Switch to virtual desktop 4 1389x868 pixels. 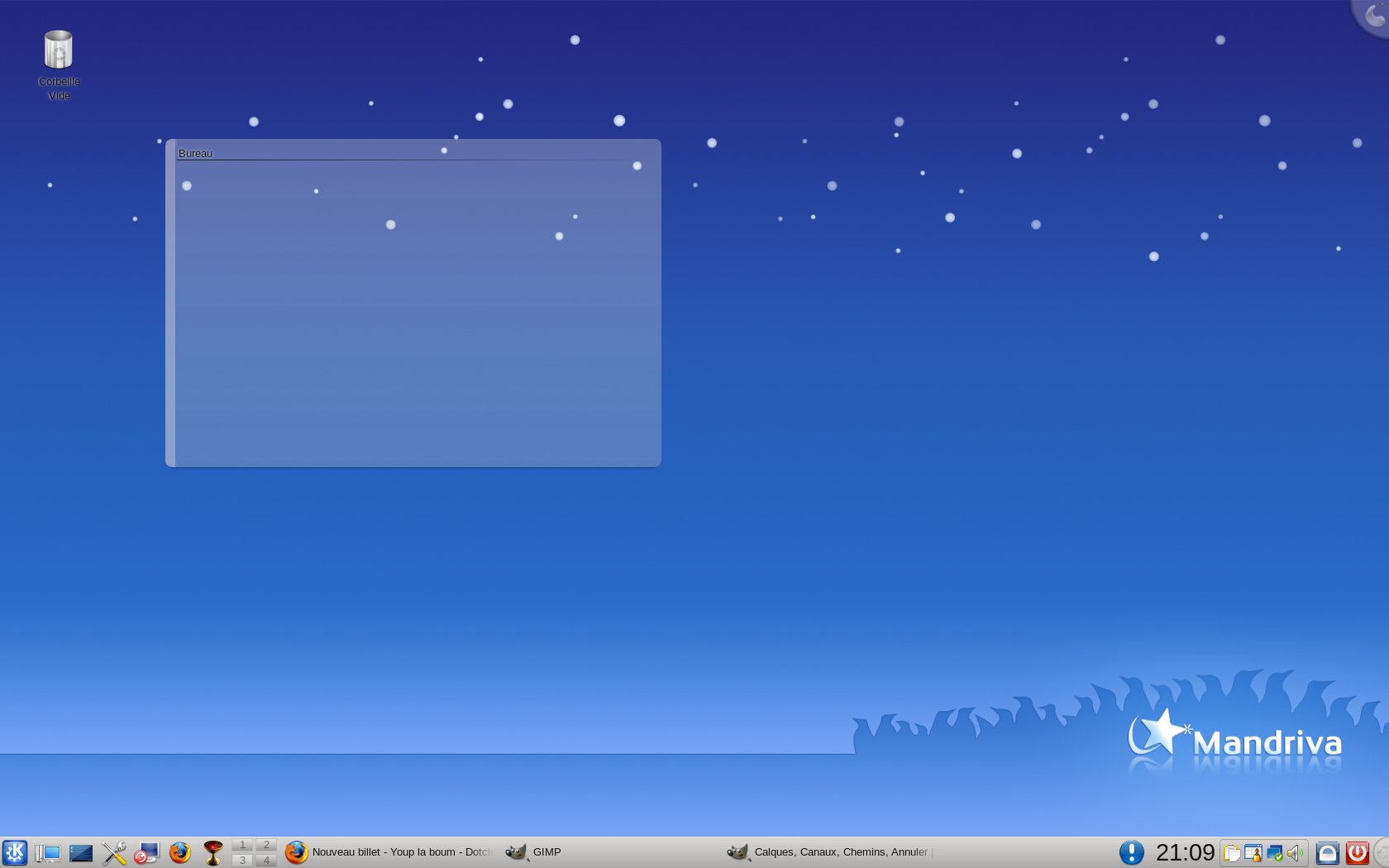pyautogui.click(x=266, y=861)
